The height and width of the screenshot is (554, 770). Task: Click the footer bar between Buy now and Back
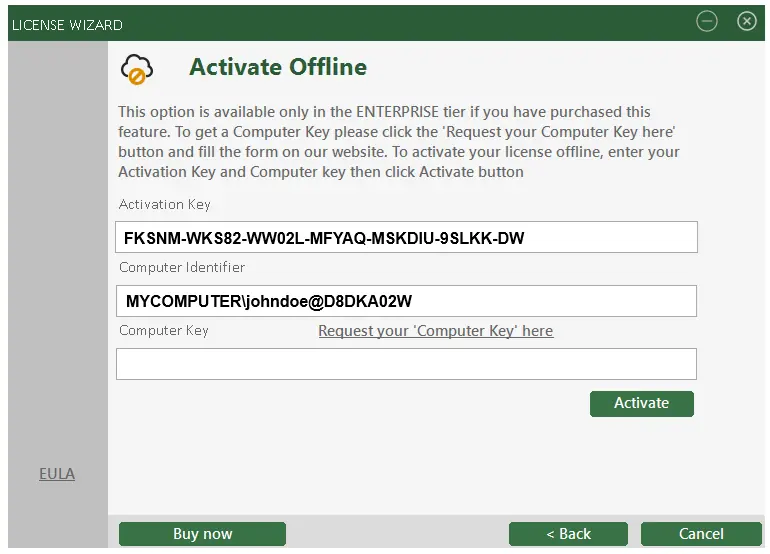pos(397,534)
